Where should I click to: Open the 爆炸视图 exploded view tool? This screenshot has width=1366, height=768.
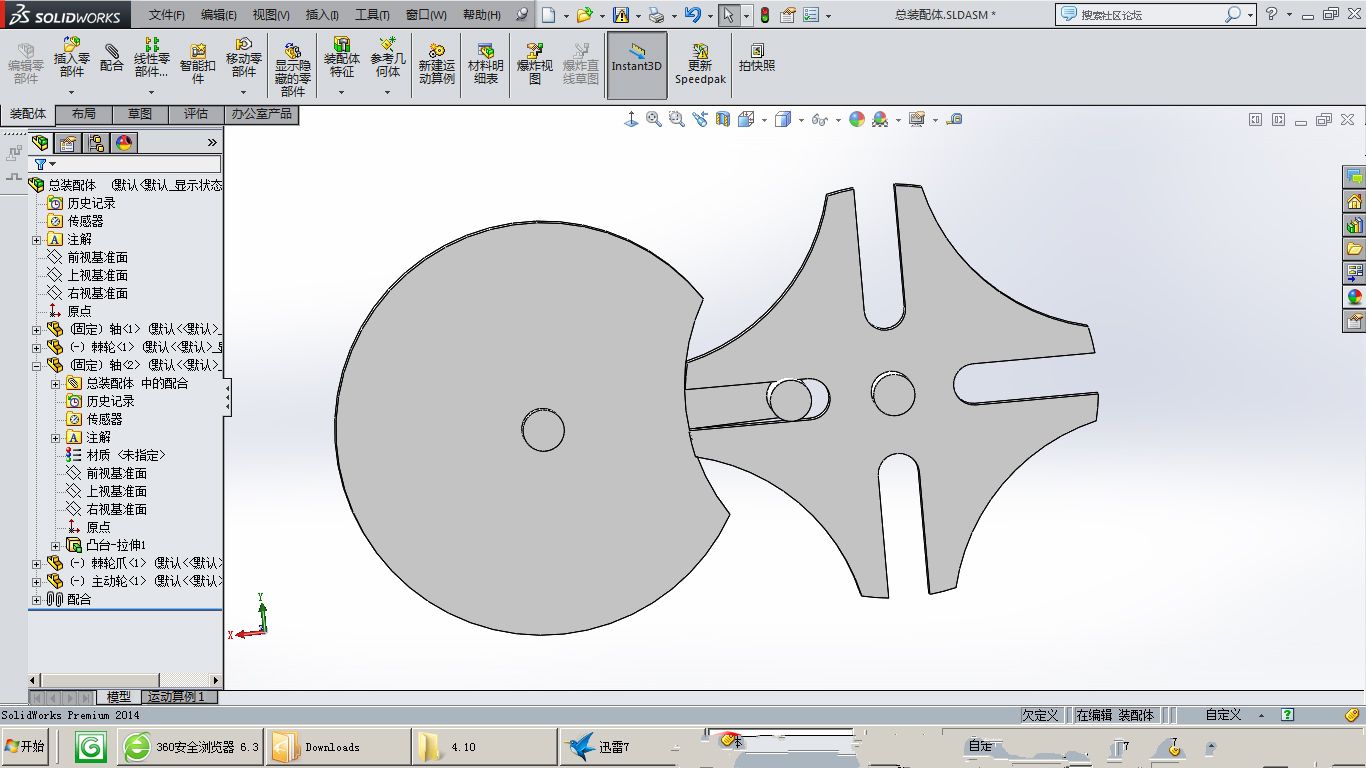pos(535,63)
